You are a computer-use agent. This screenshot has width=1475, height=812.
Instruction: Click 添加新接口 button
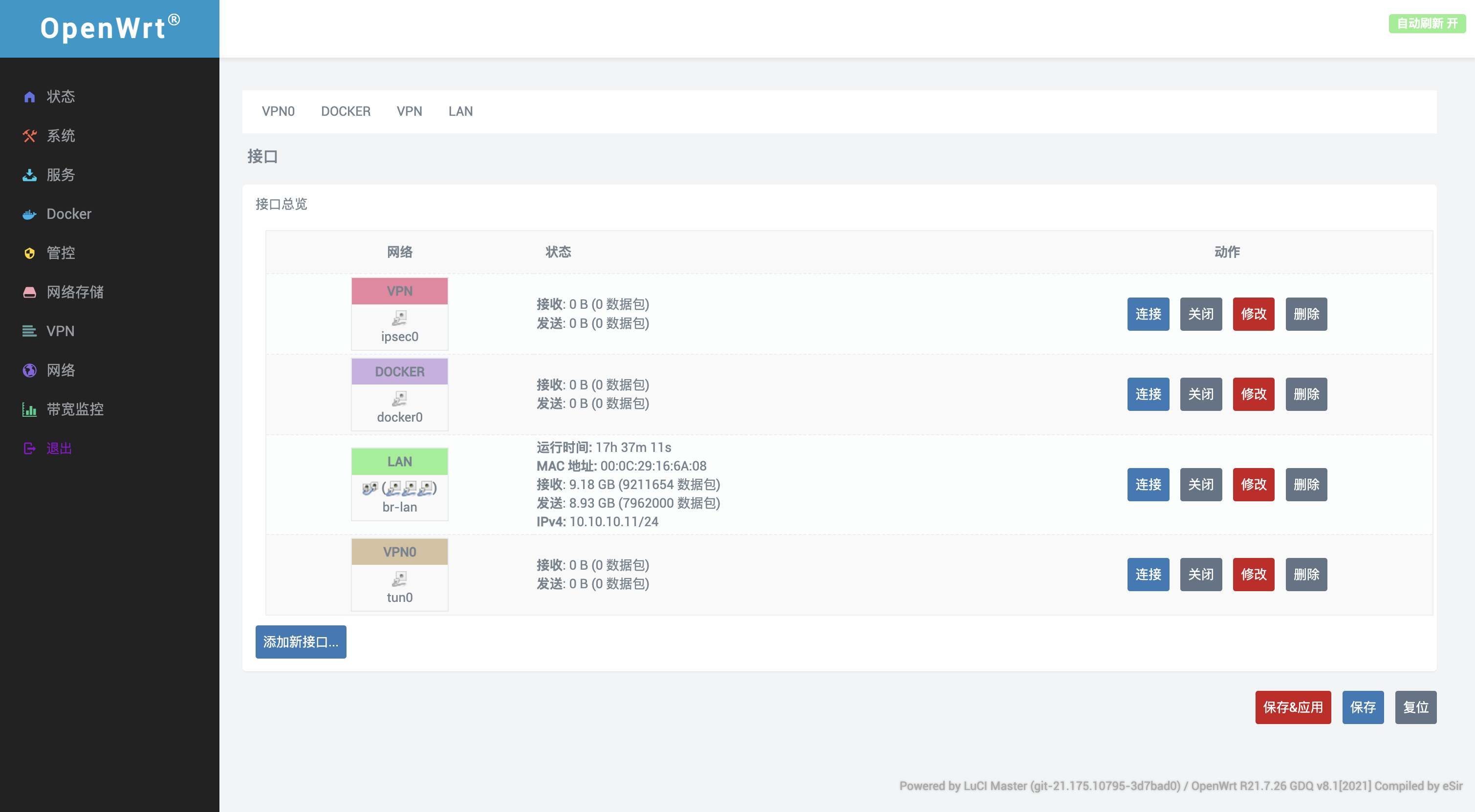[301, 642]
